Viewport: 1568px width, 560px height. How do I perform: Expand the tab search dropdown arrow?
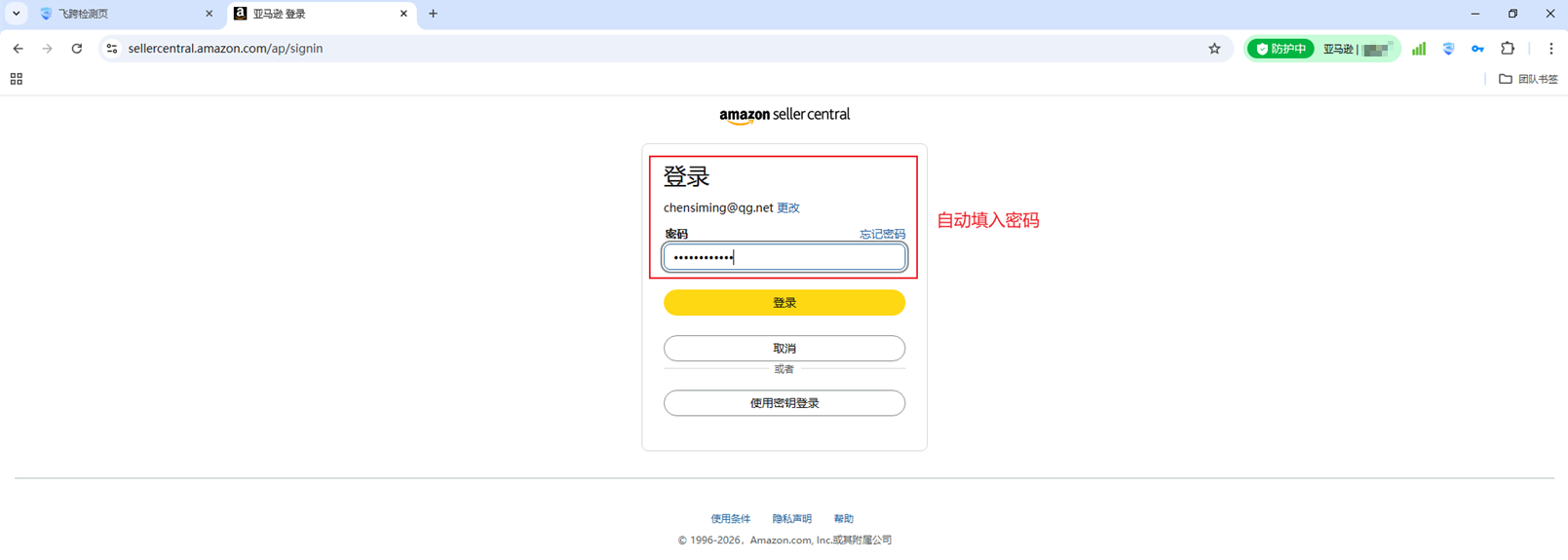(x=17, y=14)
